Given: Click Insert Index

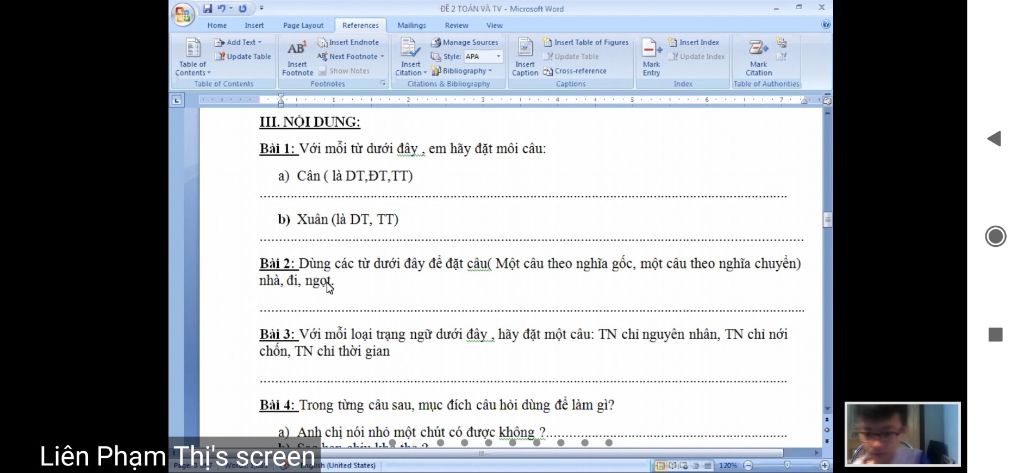Looking at the screenshot, I should pyautogui.click(x=694, y=42).
